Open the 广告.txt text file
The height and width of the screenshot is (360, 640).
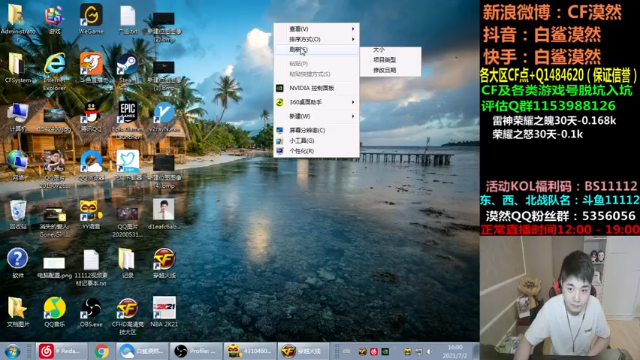[128, 18]
